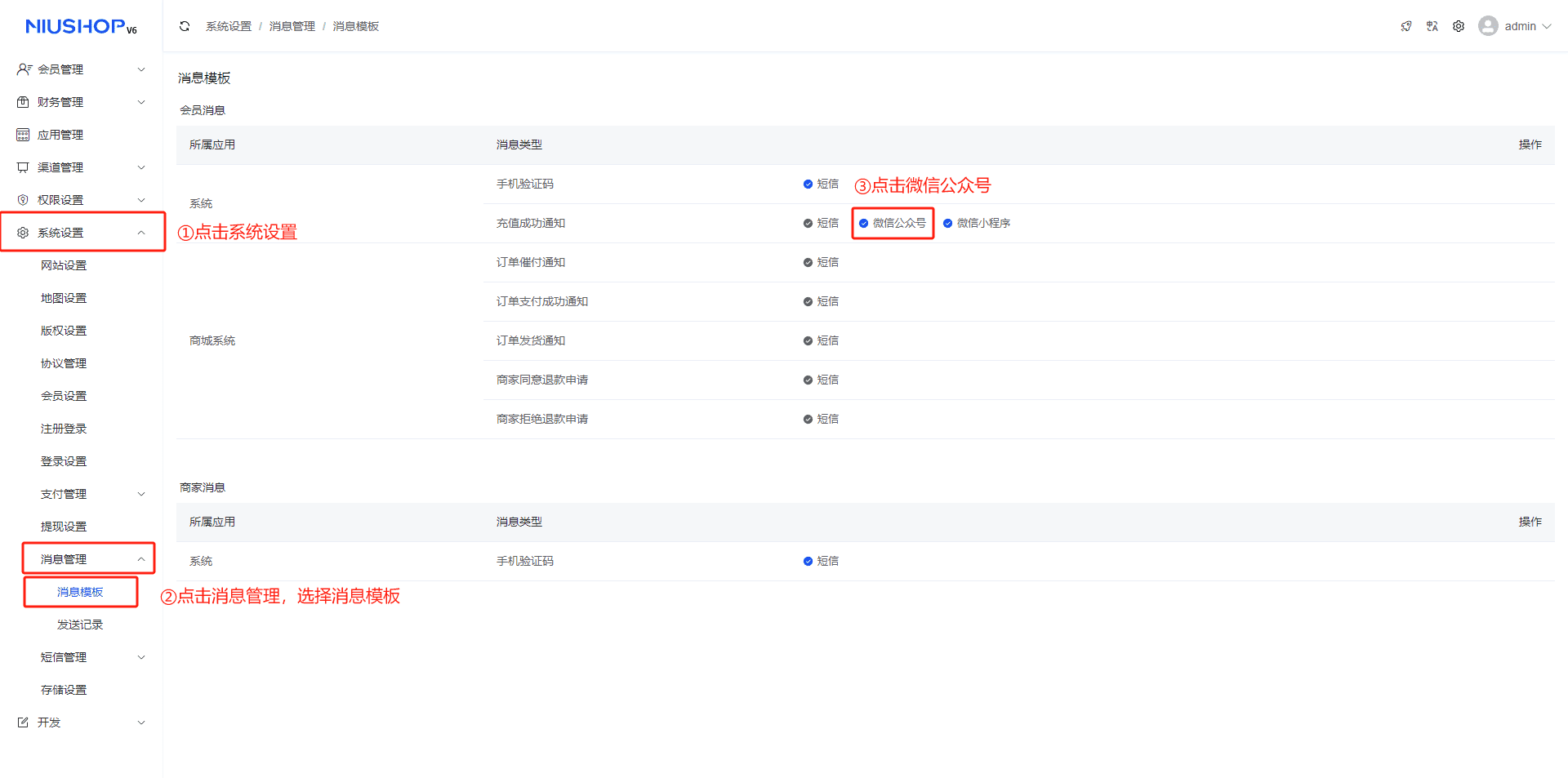Open the admin account dropdown arrow
Image resolution: width=1568 pixels, height=778 pixels.
point(1547,26)
